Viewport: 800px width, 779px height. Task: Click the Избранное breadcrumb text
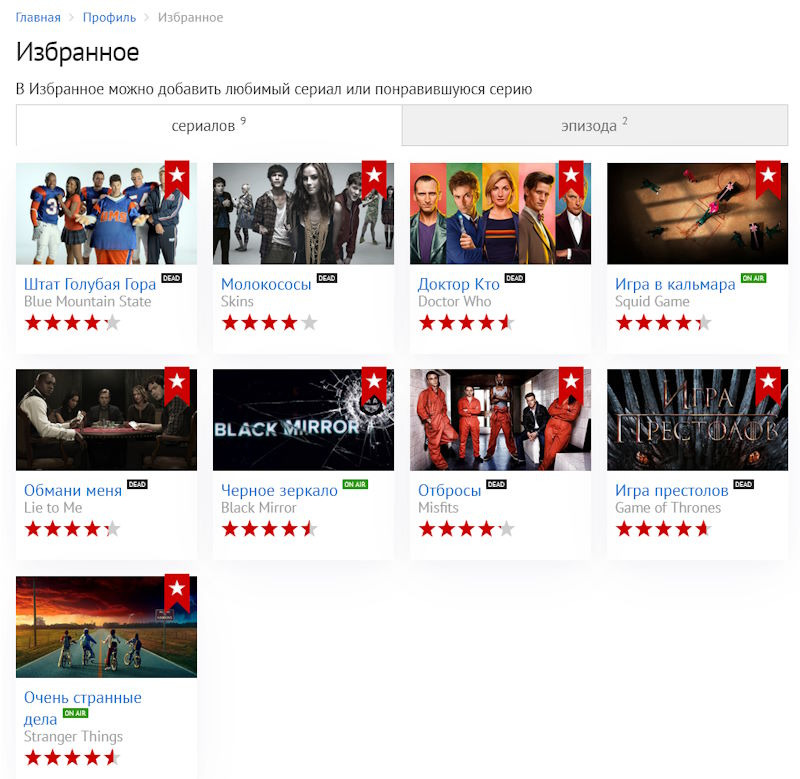click(x=190, y=17)
